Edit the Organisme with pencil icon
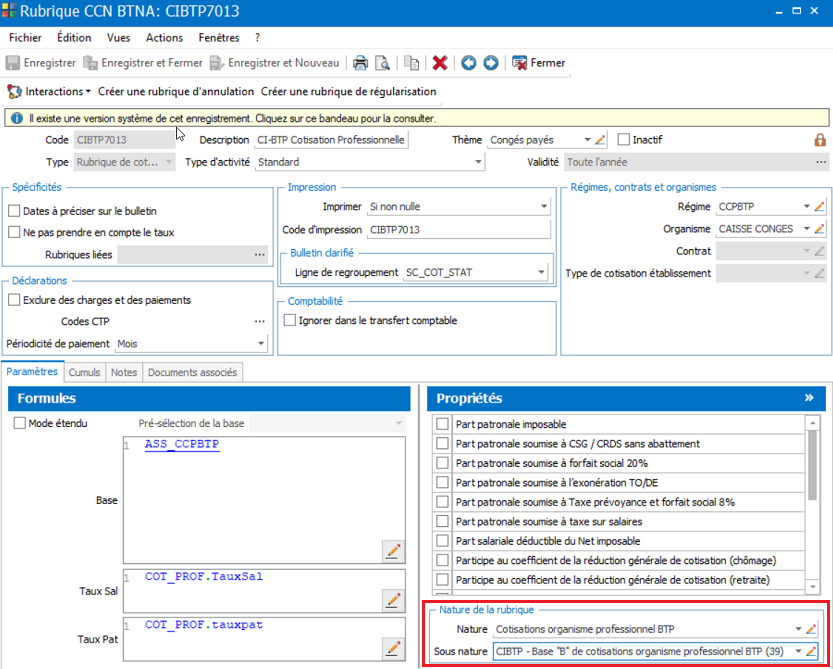 [x=819, y=229]
